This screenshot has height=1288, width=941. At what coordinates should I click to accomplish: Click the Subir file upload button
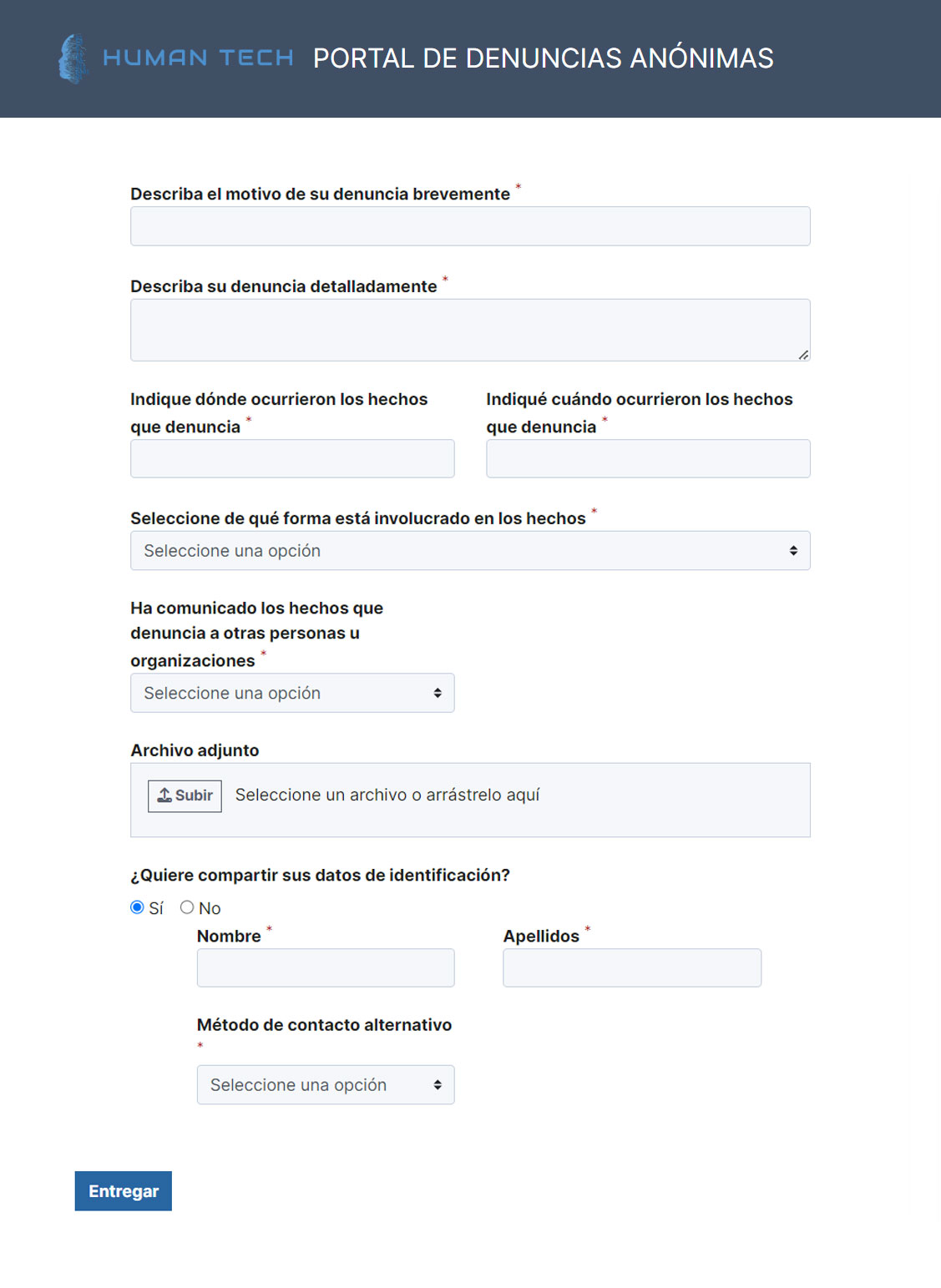click(185, 796)
